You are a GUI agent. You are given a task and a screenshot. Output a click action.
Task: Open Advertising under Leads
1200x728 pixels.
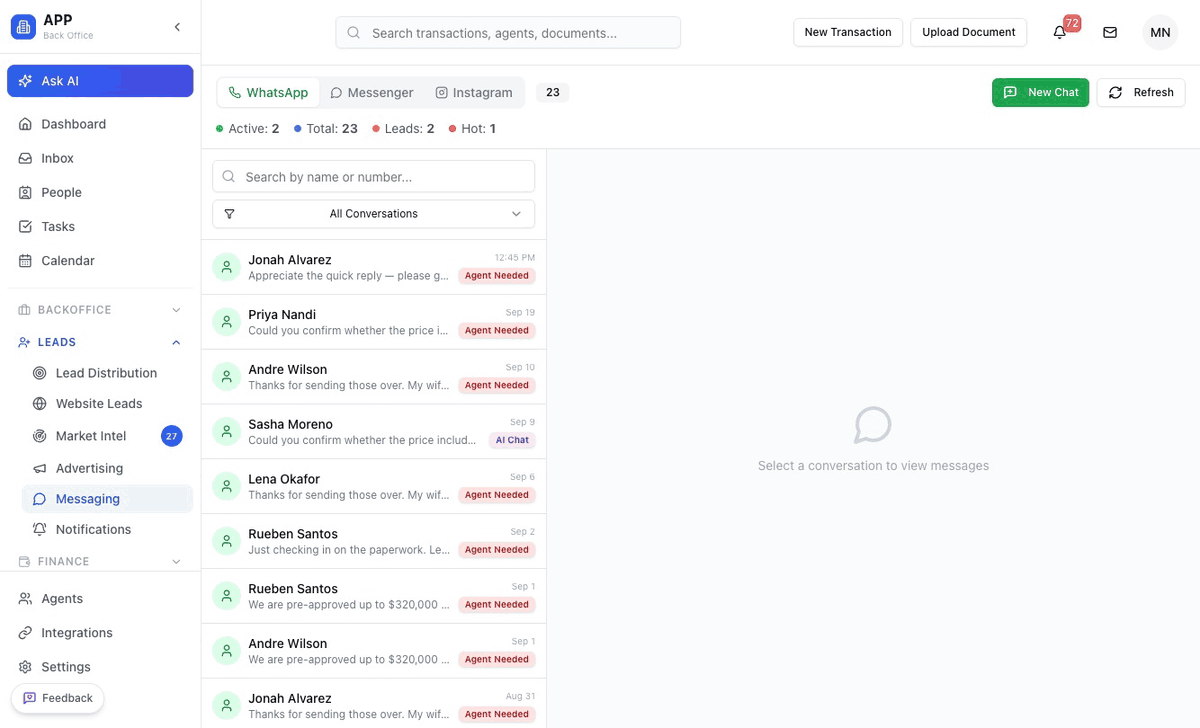point(107,468)
